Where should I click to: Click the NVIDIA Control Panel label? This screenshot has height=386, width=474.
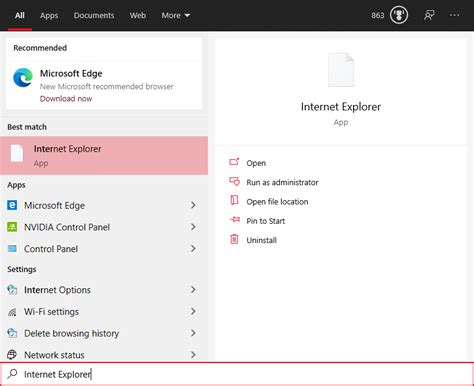point(67,227)
